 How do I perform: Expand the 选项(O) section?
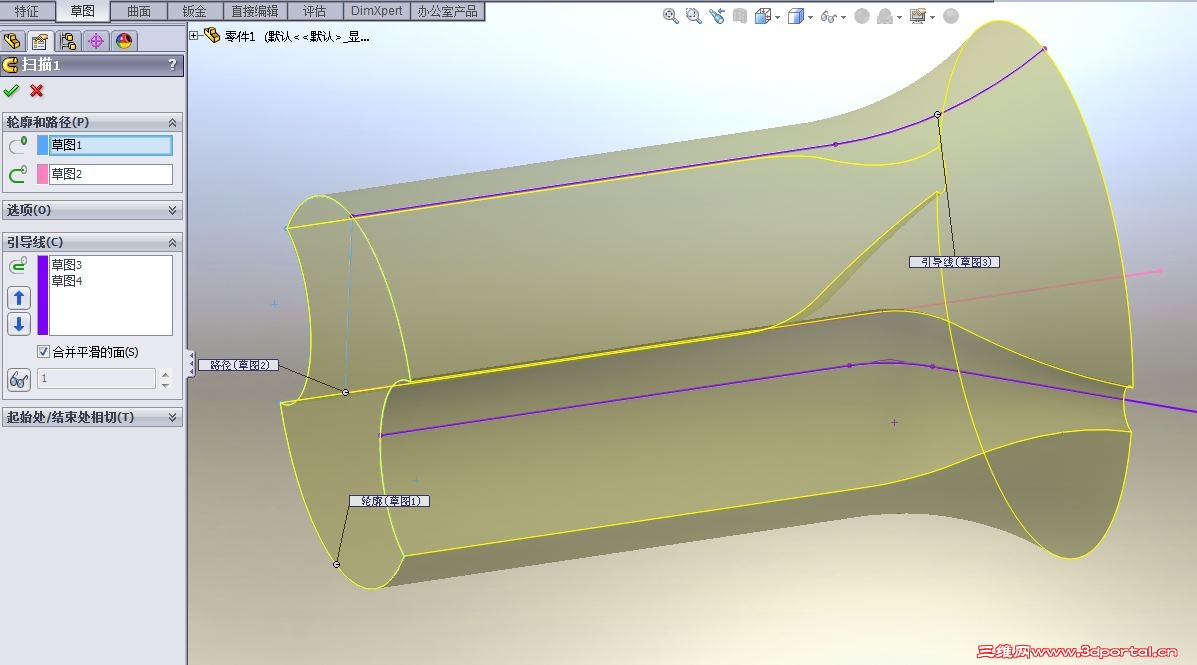tap(173, 210)
